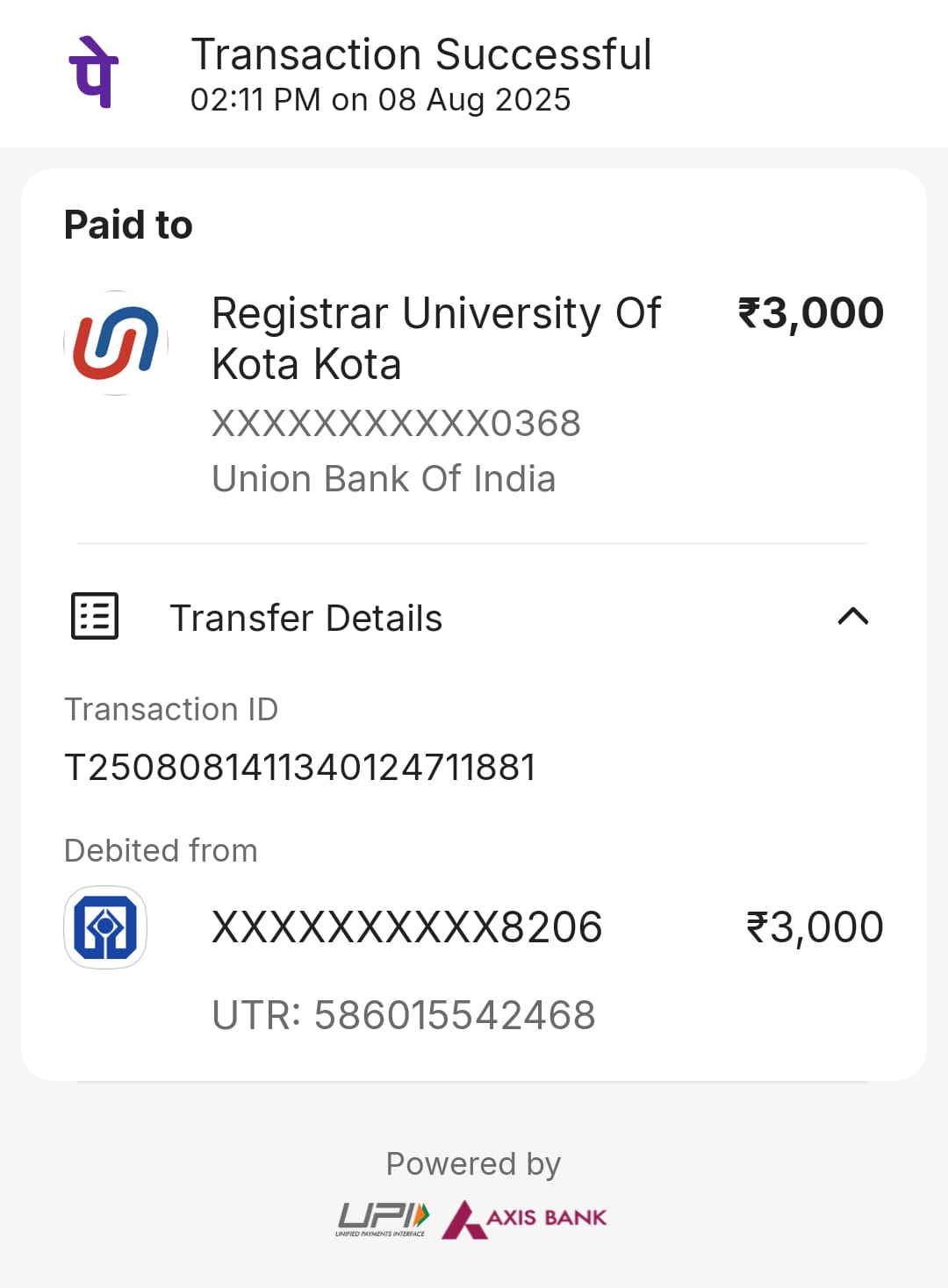Image resolution: width=948 pixels, height=1288 pixels.
Task: Click the UPI logo at bottom
Action: (383, 1218)
